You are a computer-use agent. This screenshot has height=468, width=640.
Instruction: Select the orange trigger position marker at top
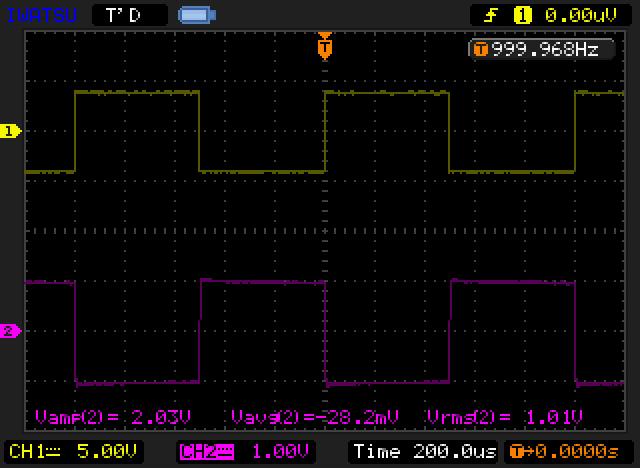324,45
